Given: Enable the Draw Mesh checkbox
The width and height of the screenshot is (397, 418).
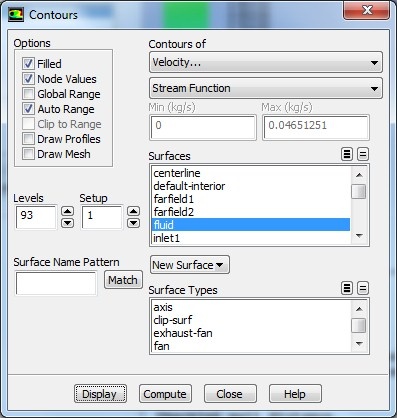Looking at the screenshot, I should pyautogui.click(x=28, y=154).
